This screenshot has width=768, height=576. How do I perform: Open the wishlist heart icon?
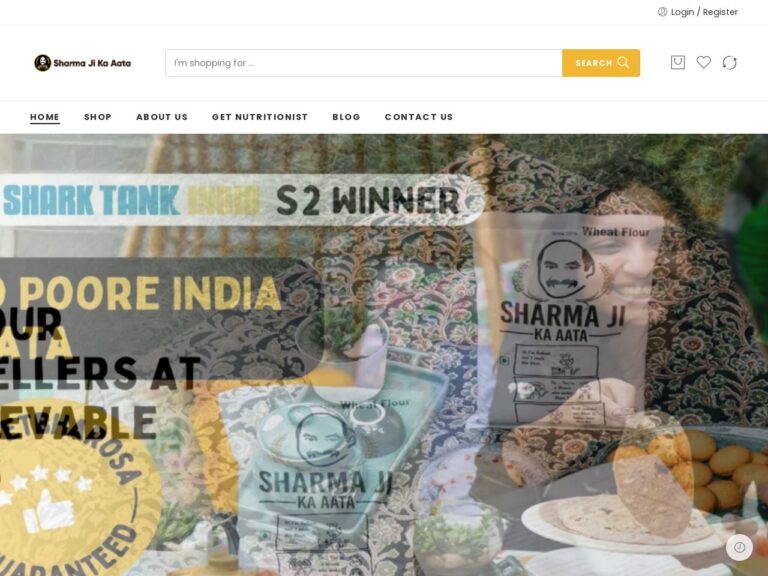tap(703, 62)
